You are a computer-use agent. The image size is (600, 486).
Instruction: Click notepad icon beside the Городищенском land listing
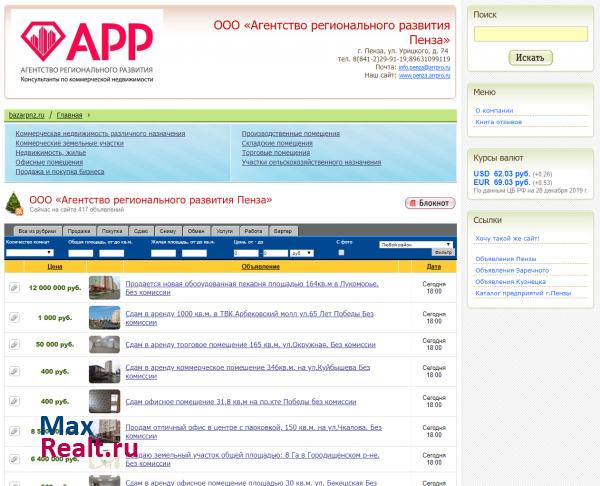click(14, 458)
